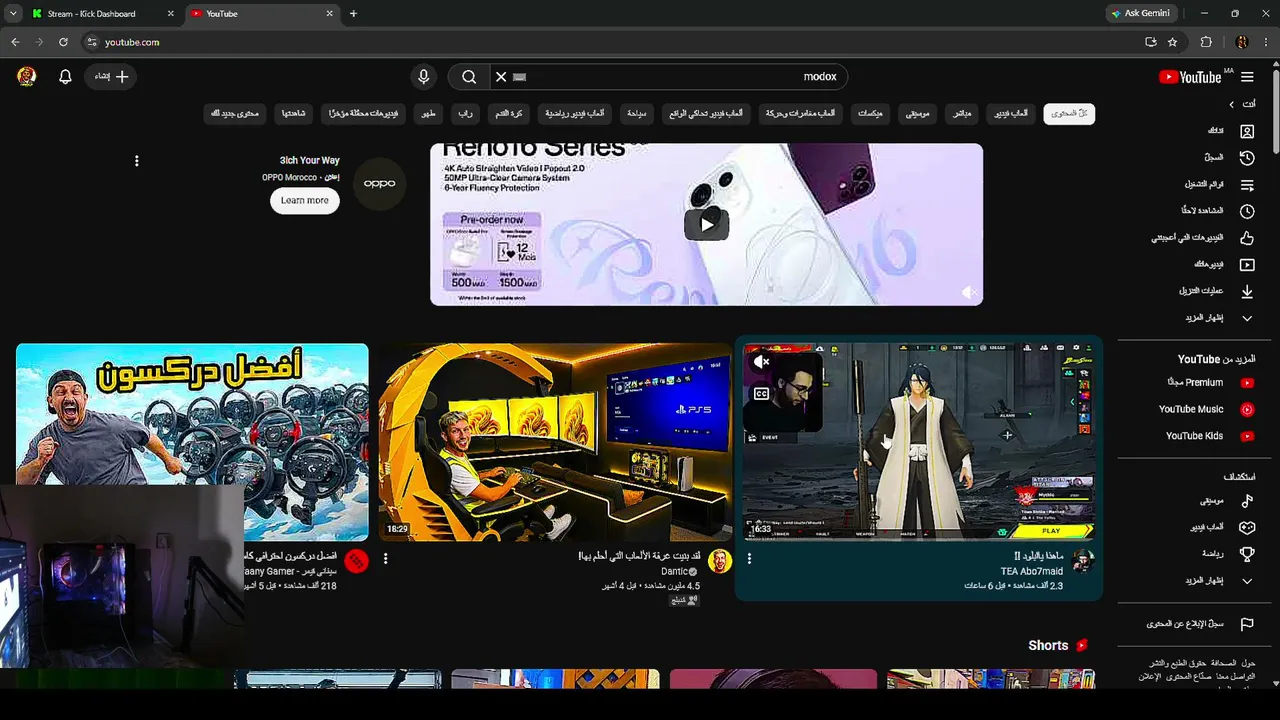Screen dimensions: 1280x720
Task: Open a new Chrome tab
Action: pyautogui.click(x=353, y=14)
